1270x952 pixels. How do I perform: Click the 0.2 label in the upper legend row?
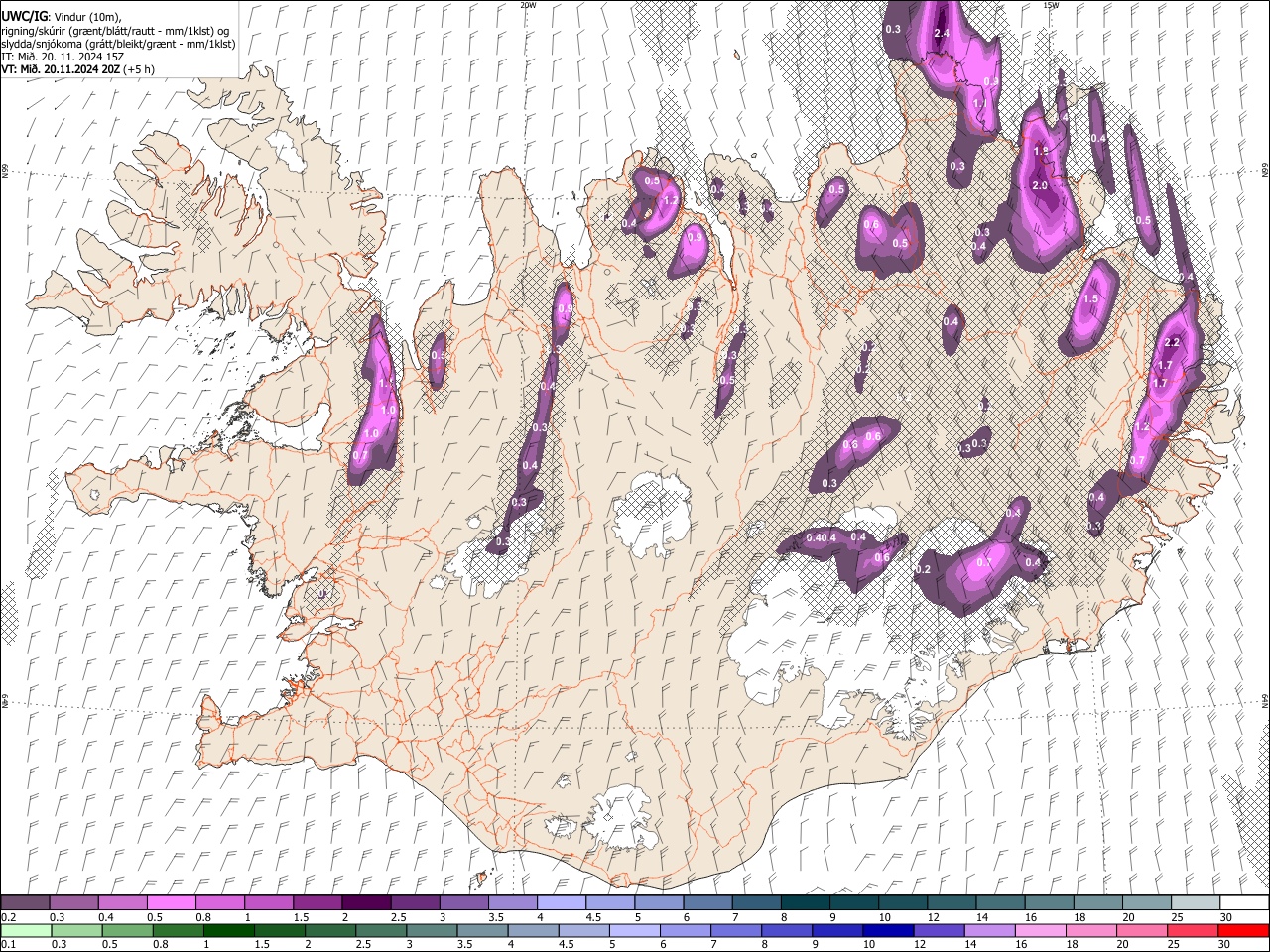click(x=9, y=917)
